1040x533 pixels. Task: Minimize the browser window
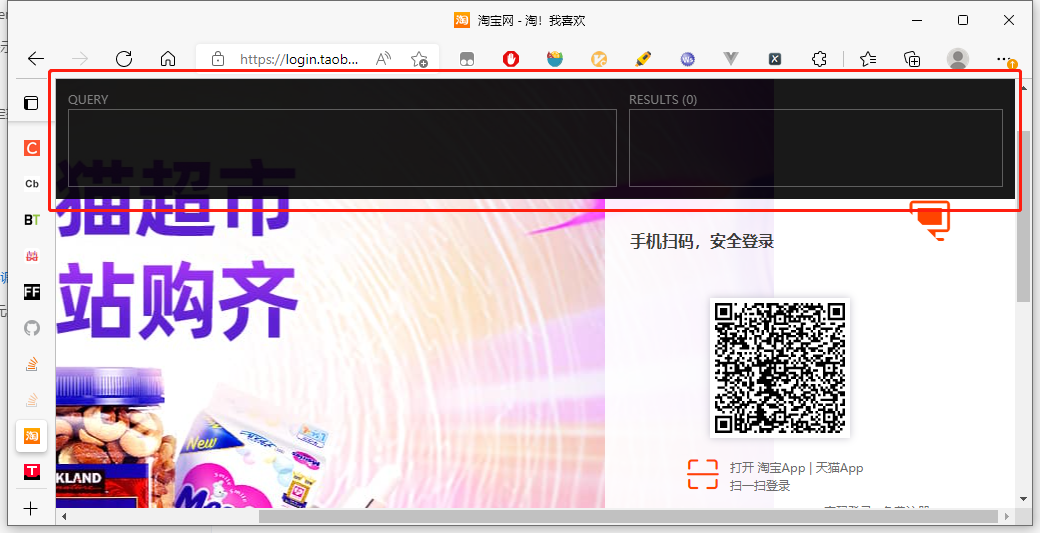[917, 21]
